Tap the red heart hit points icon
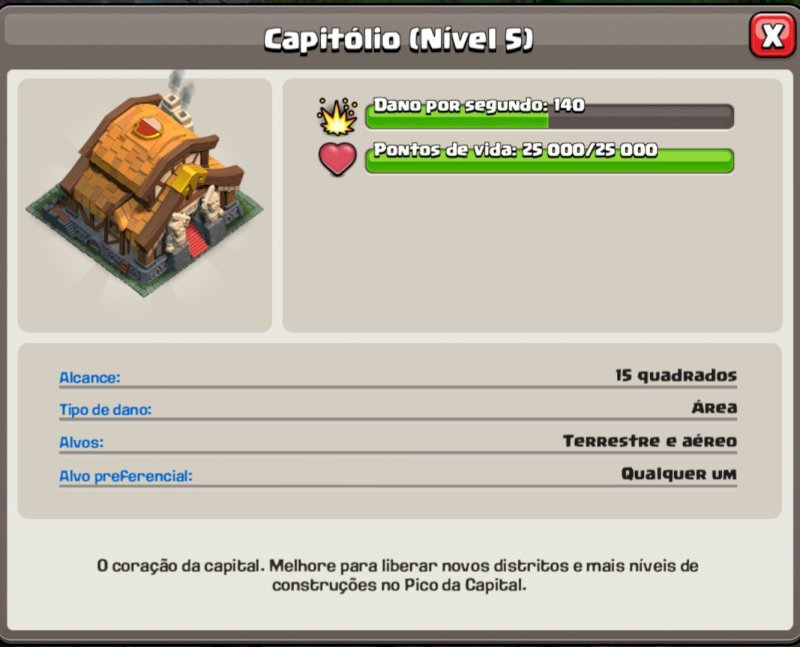 [337, 159]
